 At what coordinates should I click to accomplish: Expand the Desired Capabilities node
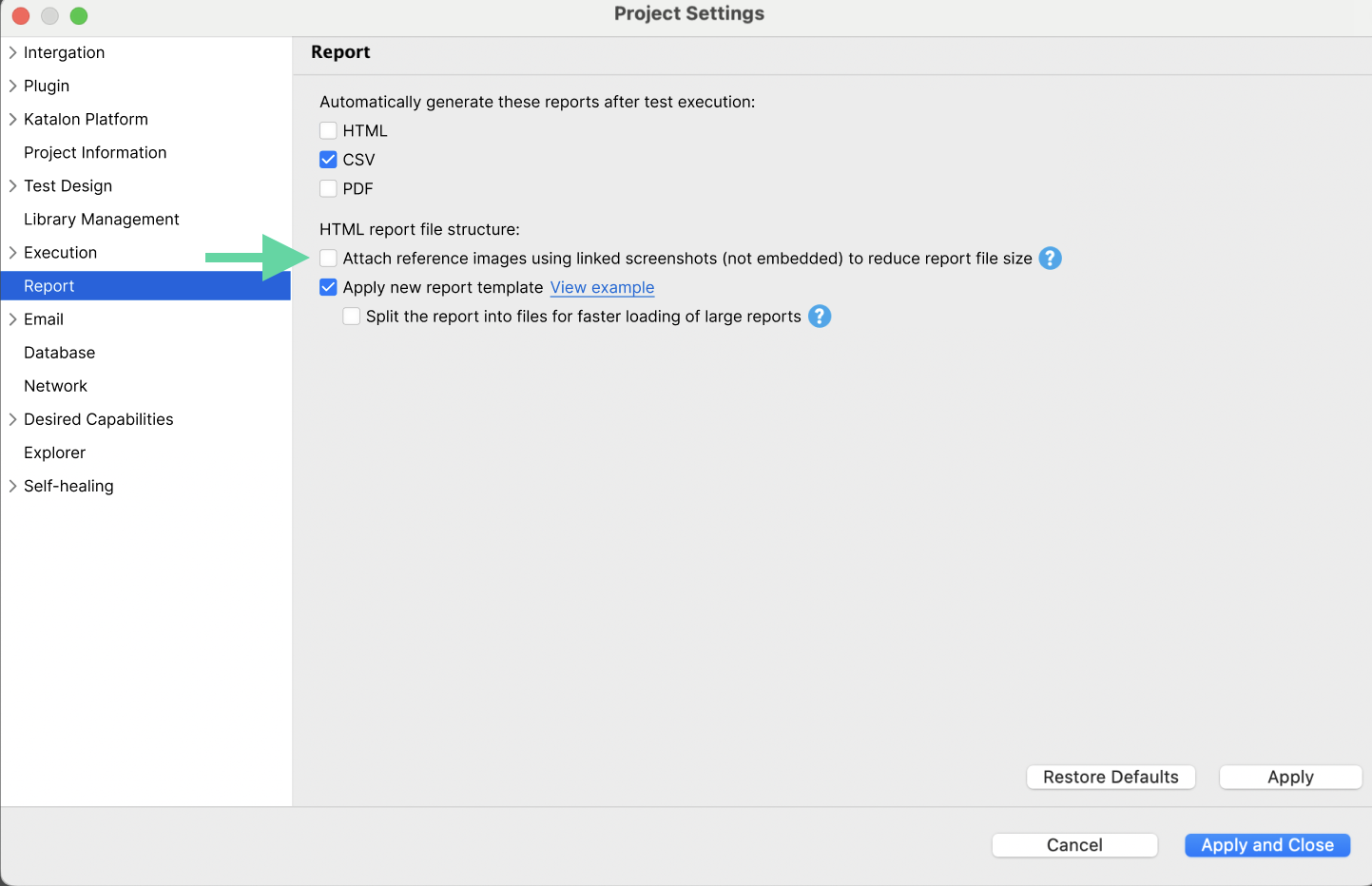click(12, 419)
